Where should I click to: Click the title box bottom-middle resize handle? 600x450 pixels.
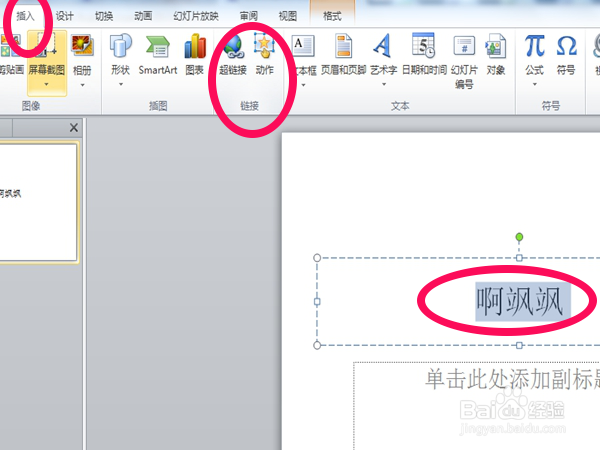pyautogui.click(x=519, y=345)
